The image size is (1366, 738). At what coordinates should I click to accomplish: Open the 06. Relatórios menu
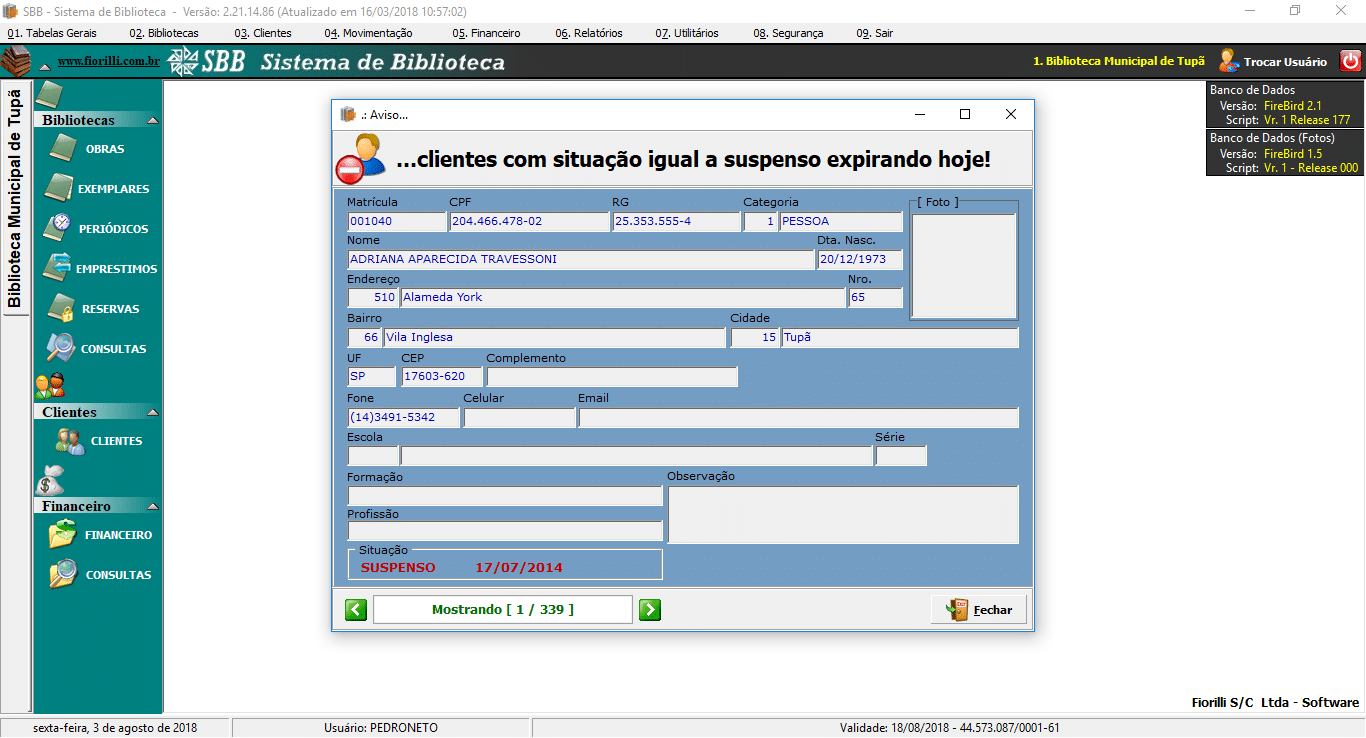(x=589, y=33)
